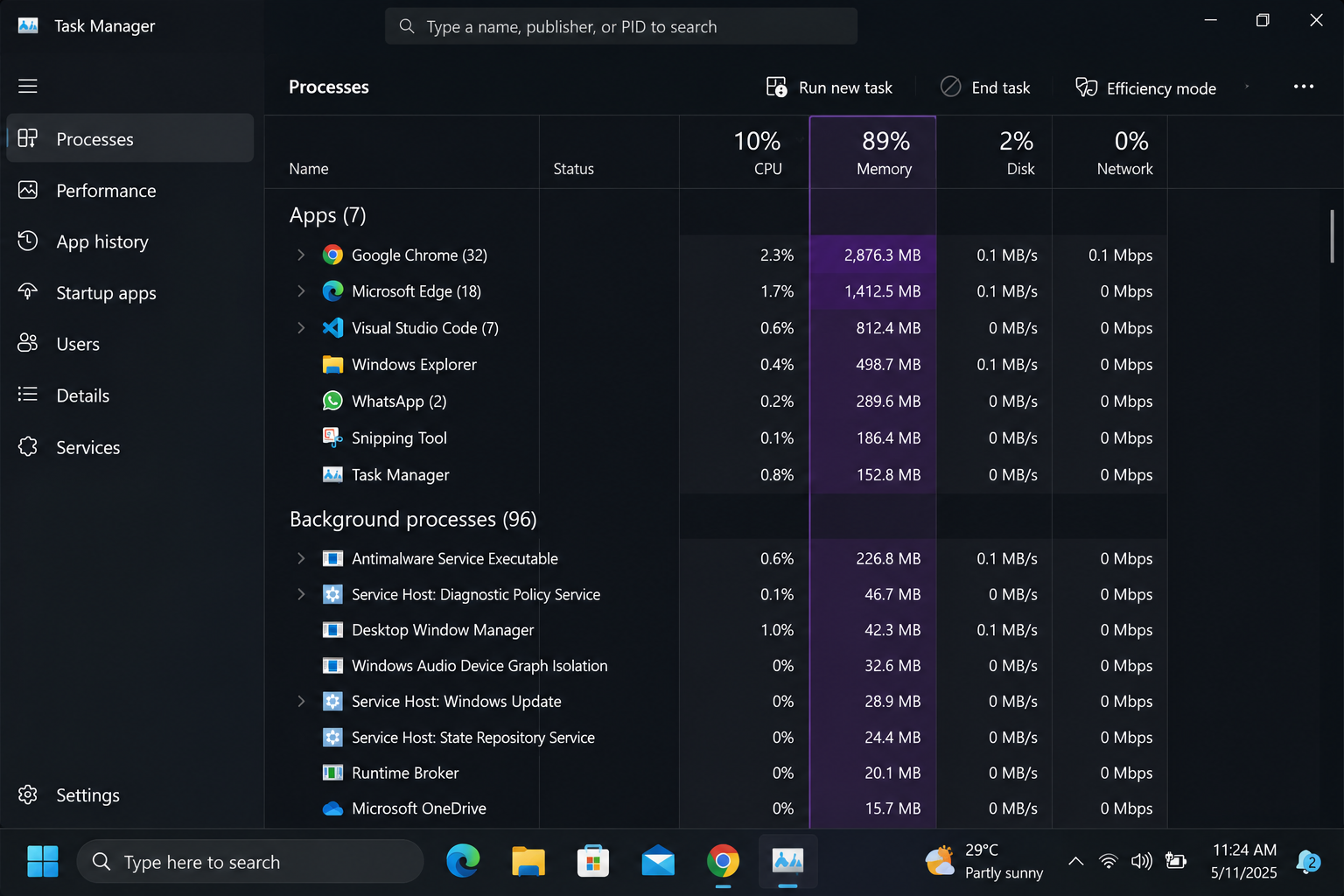Click the Windows Audio Device Graph Isolation icon

pos(332,666)
